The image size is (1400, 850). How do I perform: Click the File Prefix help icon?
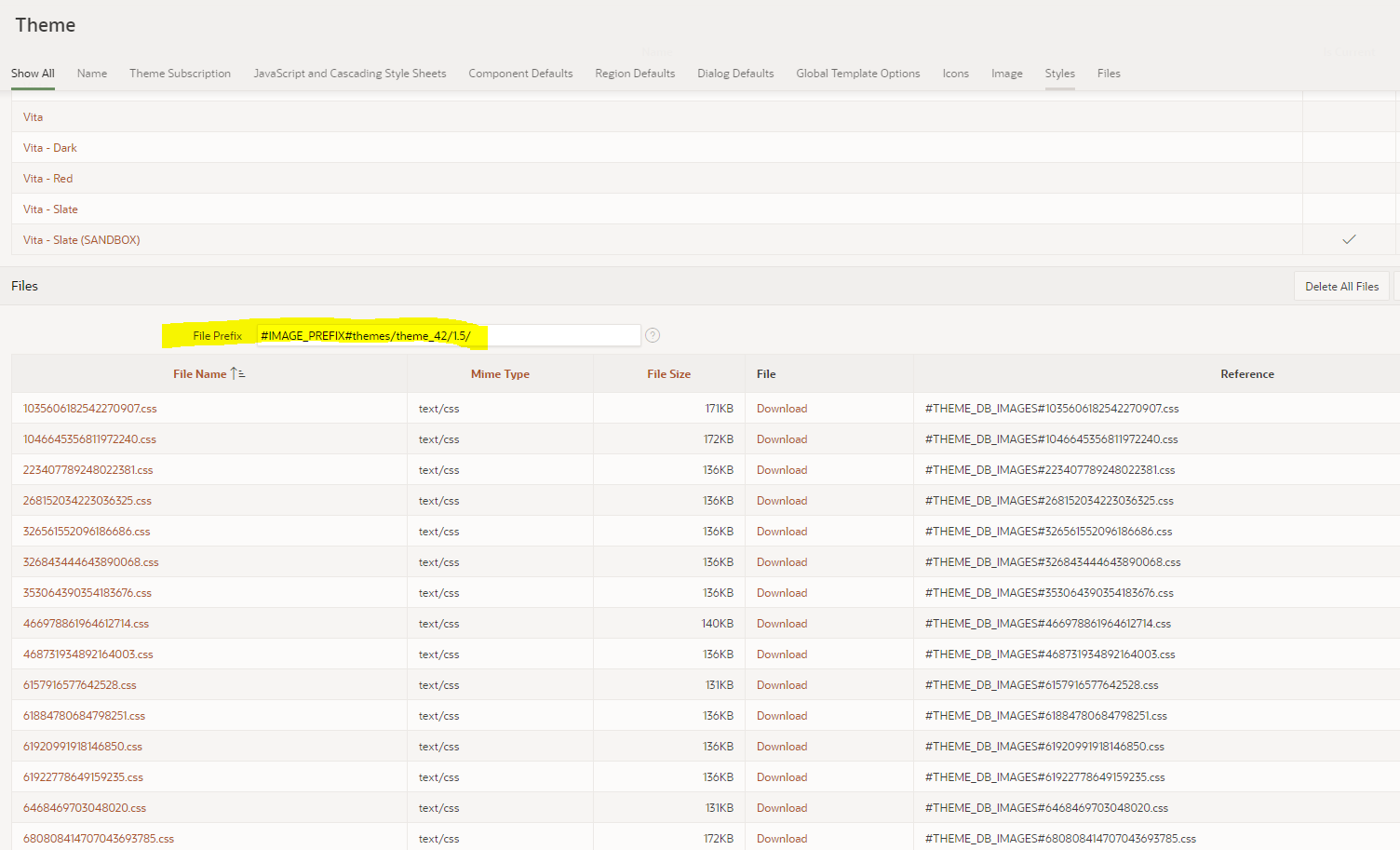(x=653, y=335)
